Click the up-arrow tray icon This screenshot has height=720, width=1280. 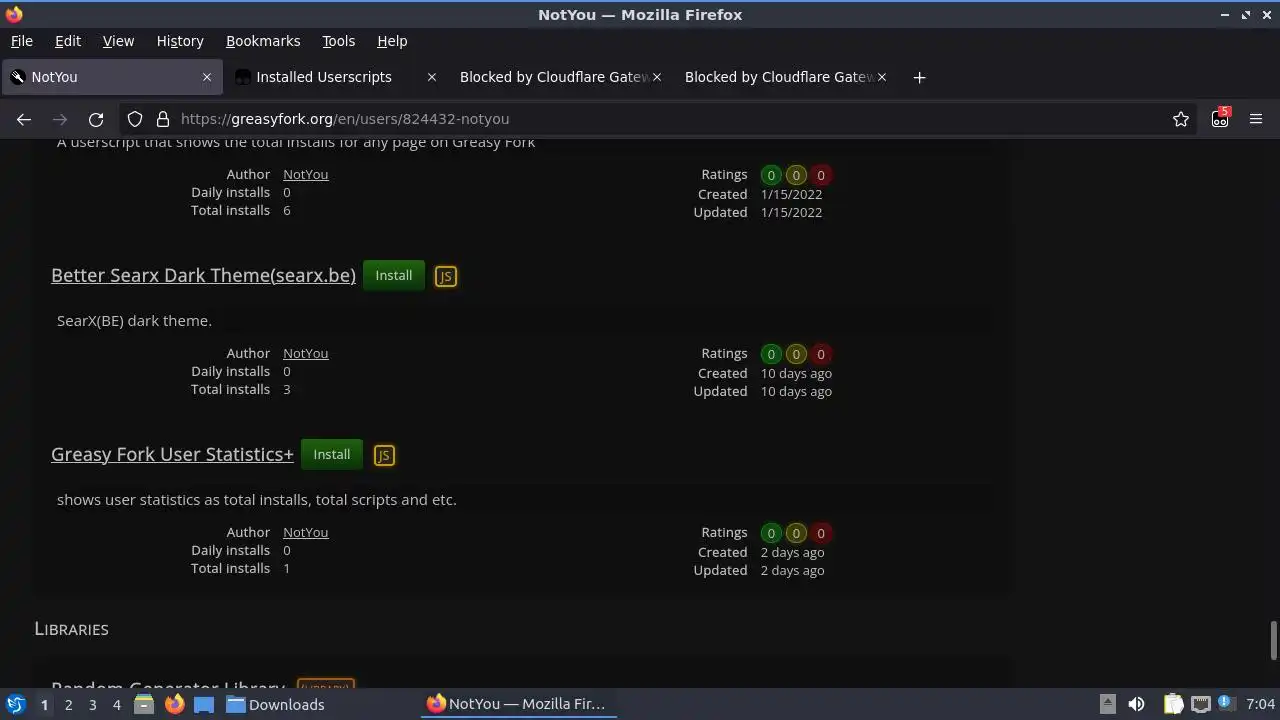tap(1107, 704)
